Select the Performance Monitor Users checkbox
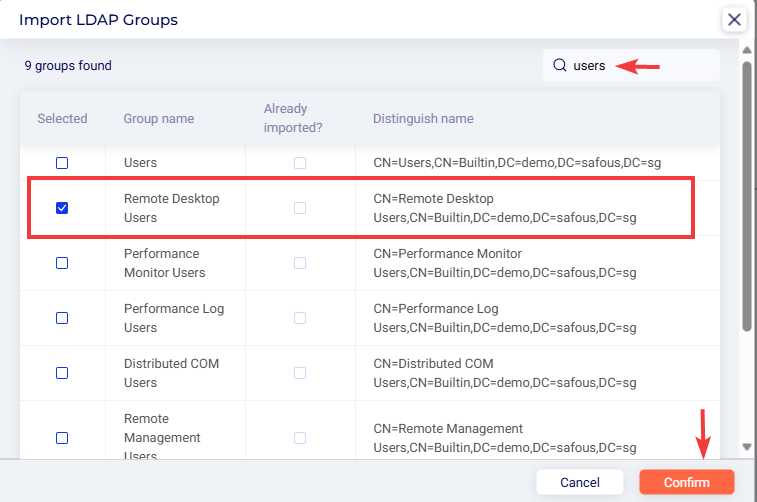 tap(62, 263)
